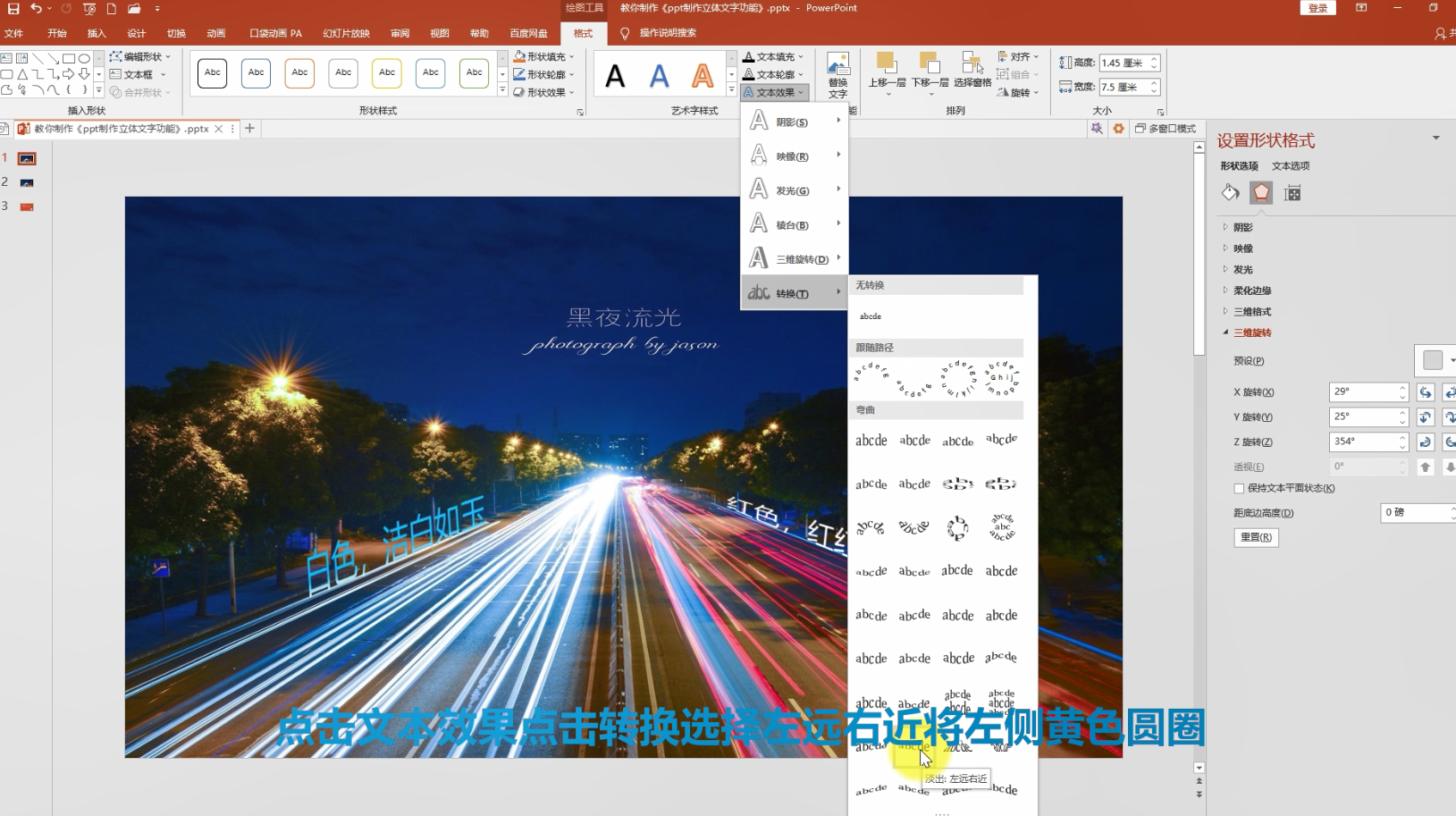
Task: Click the Replace Text (替换文字) icon
Action: pyautogui.click(x=837, y=75)
